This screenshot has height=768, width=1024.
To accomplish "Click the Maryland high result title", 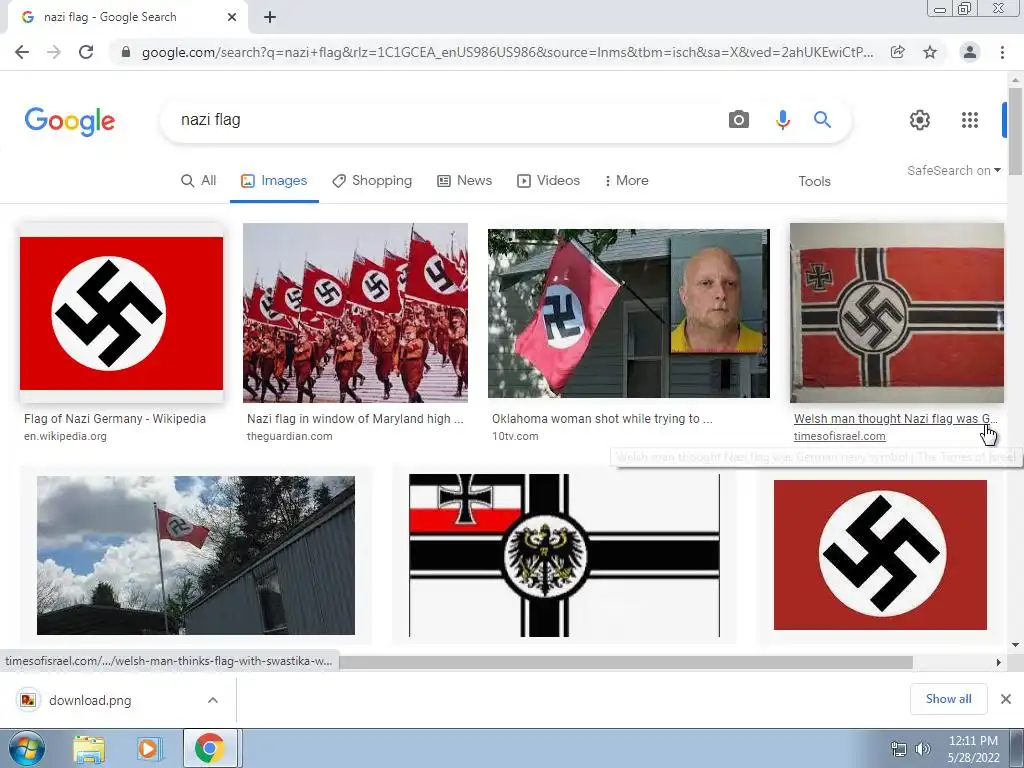I will coord(355,419).
